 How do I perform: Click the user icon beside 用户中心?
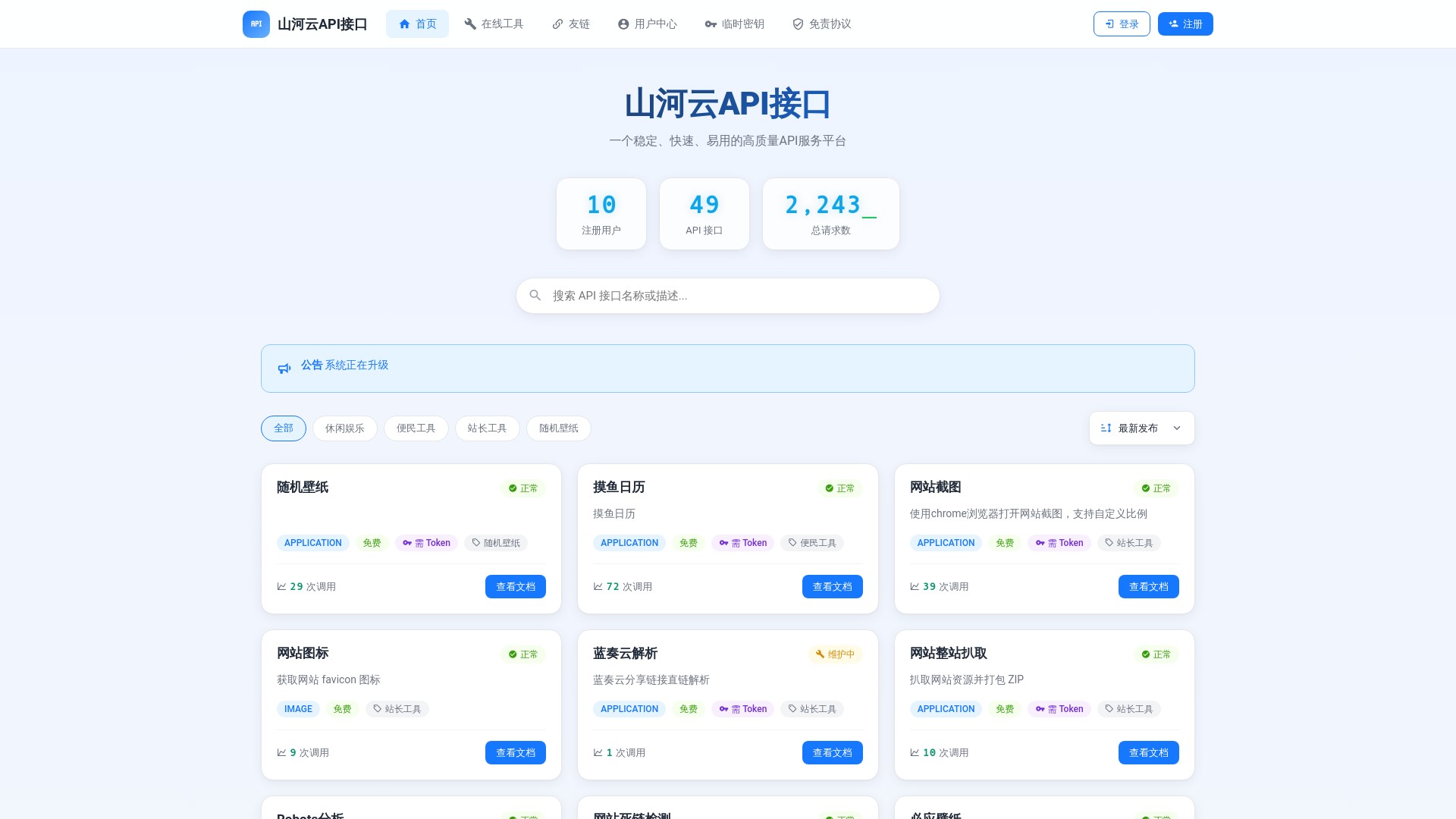(x=623, y=24)
